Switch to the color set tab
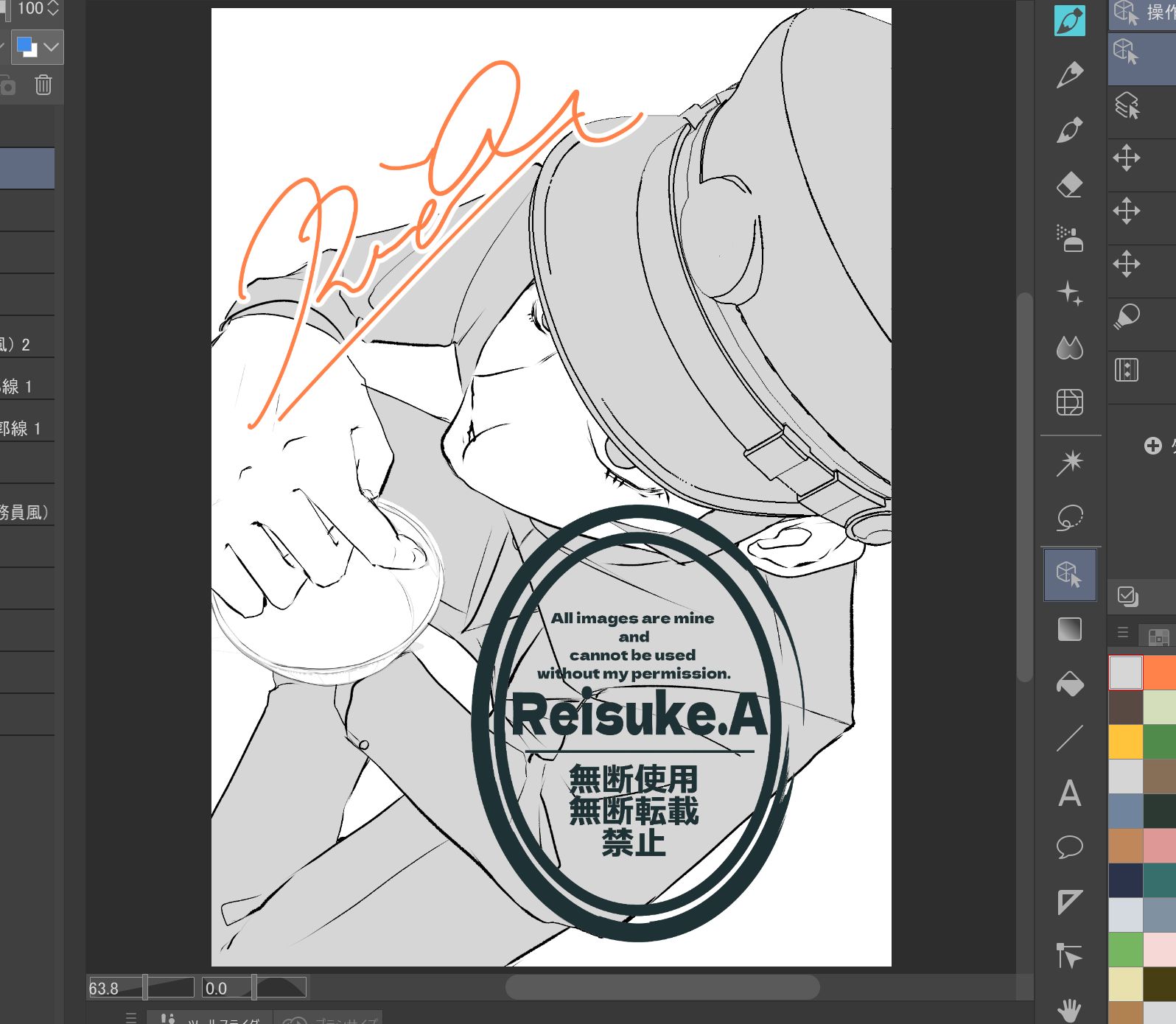1176x1024 pixels. point(1158,636)
